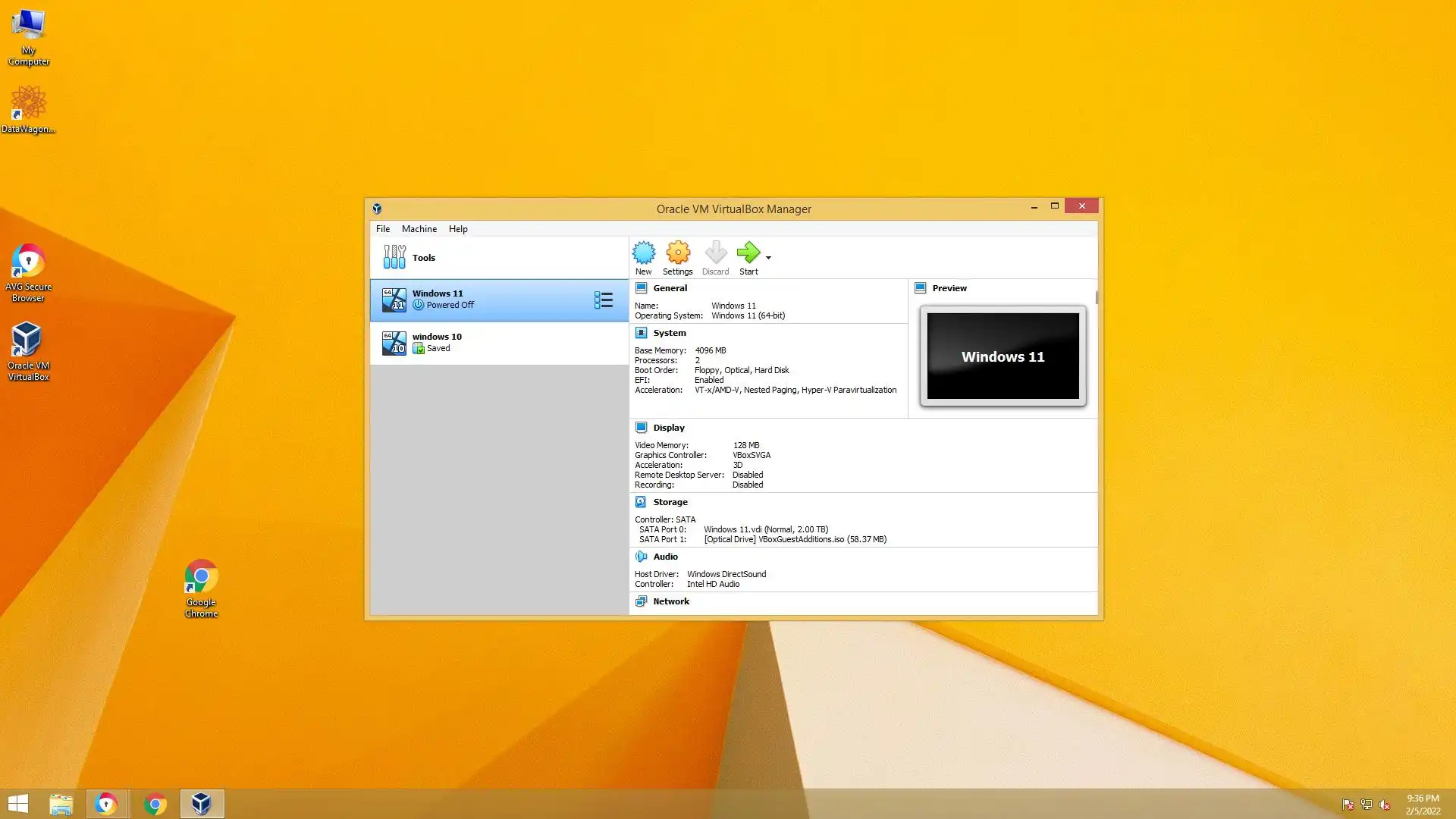Click the Display section monitor icon
This screenshot has height=819, width=1456.
[641, 428]
